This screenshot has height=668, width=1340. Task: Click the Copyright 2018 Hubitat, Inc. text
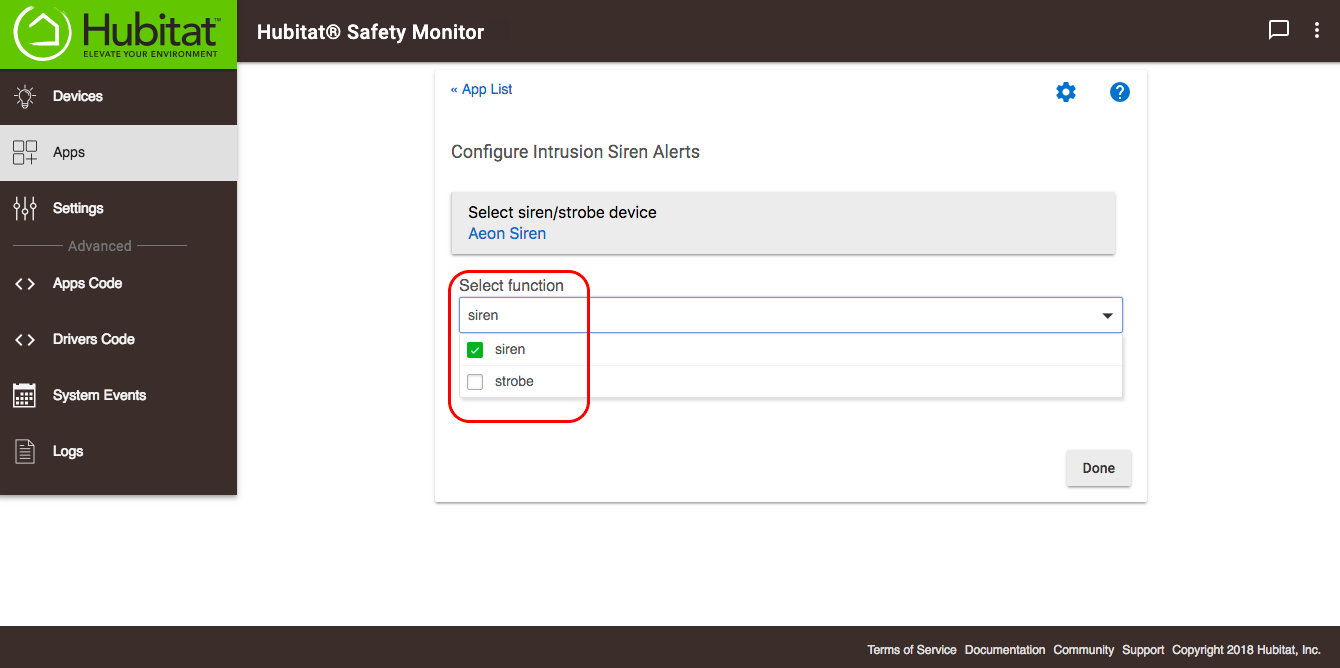pos(1246,650)
